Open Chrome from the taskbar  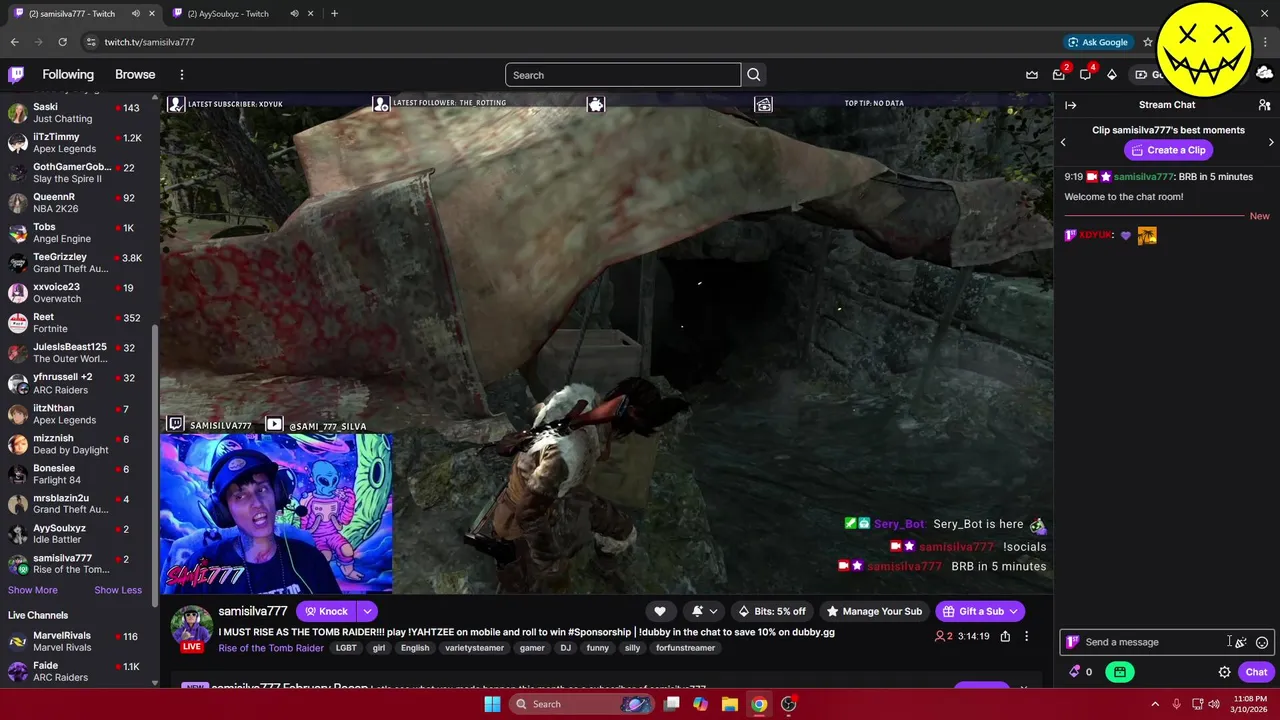759,704
